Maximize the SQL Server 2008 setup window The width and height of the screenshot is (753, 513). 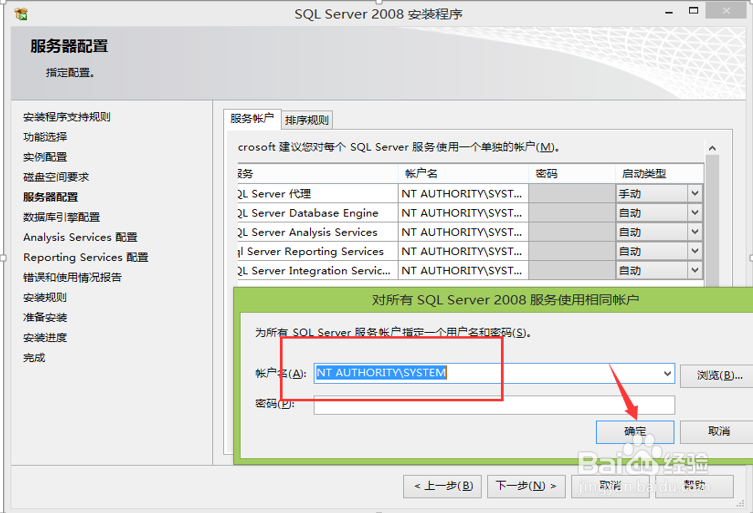[693, 11]
